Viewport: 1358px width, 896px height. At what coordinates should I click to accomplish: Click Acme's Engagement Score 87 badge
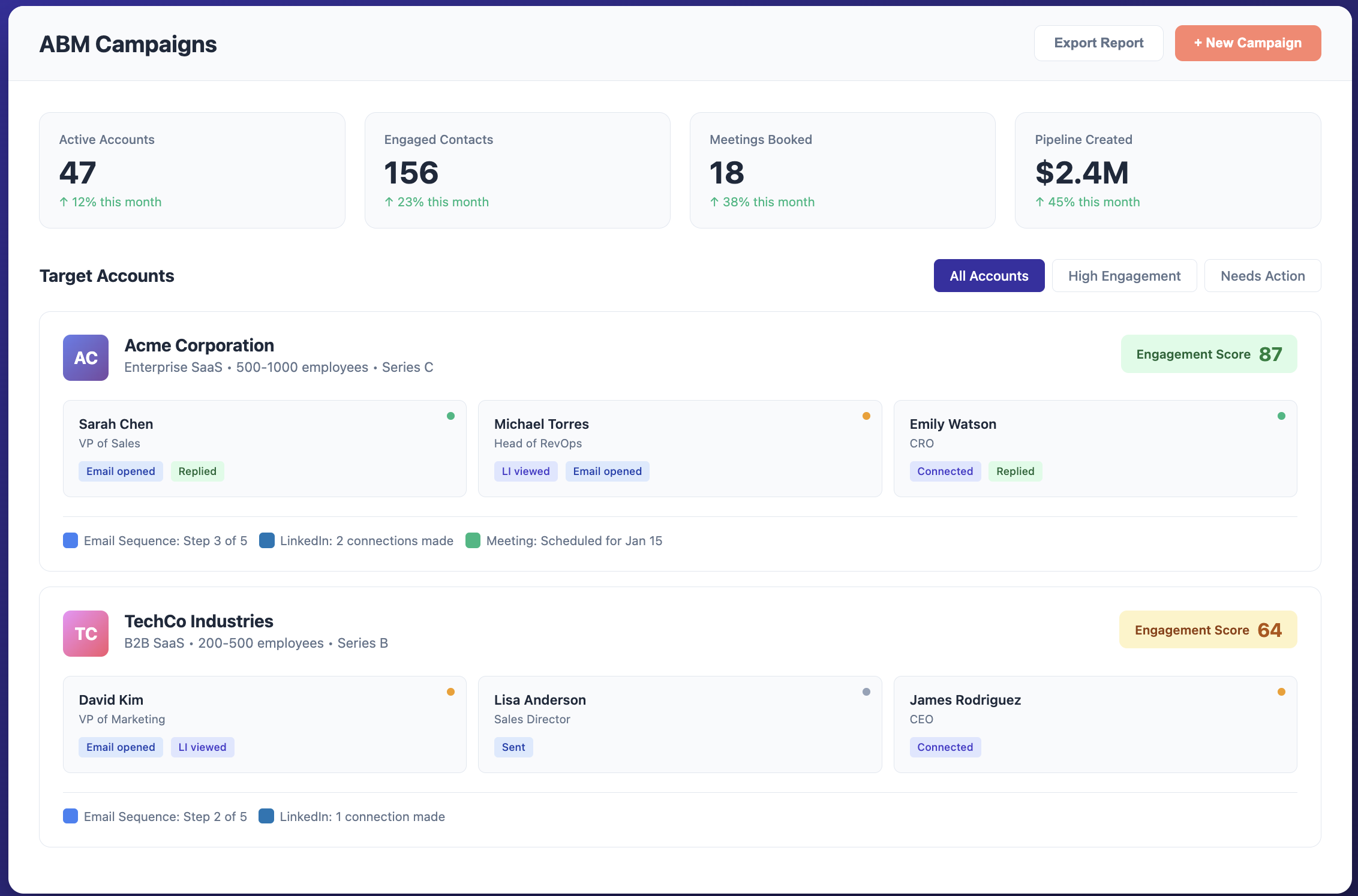point(1209,354)
